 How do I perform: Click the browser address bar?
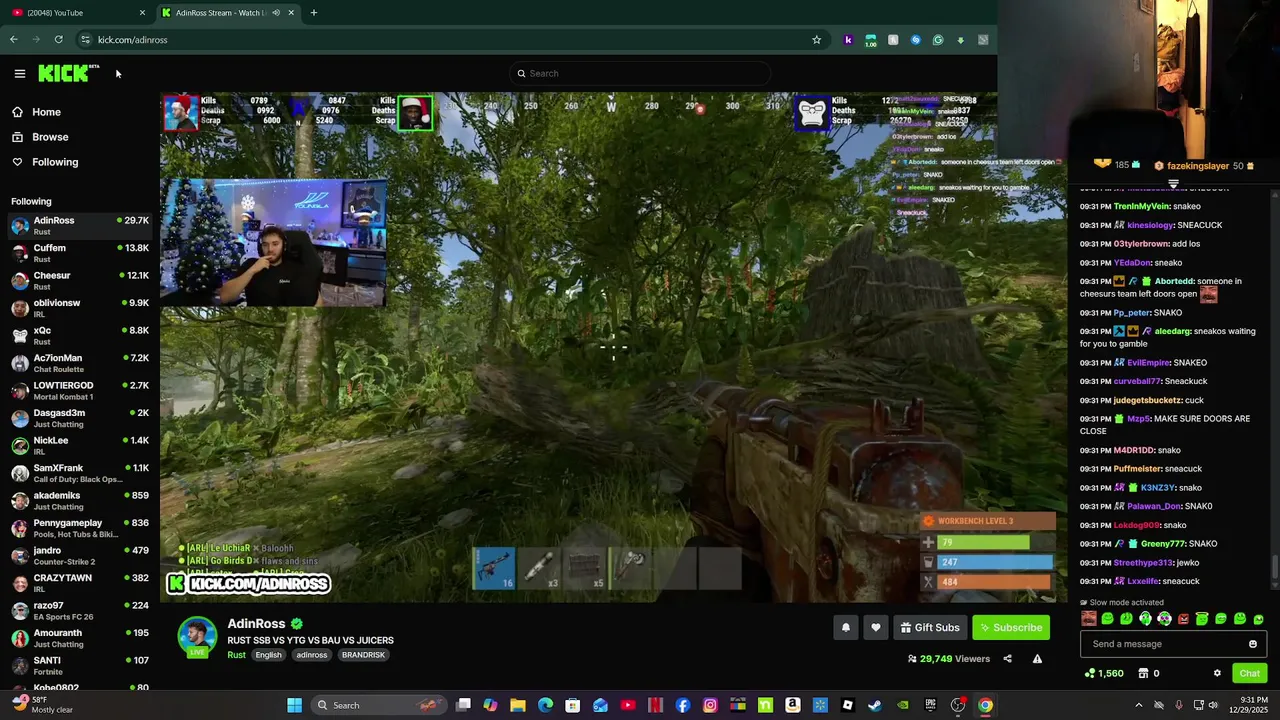click(450, 40)
